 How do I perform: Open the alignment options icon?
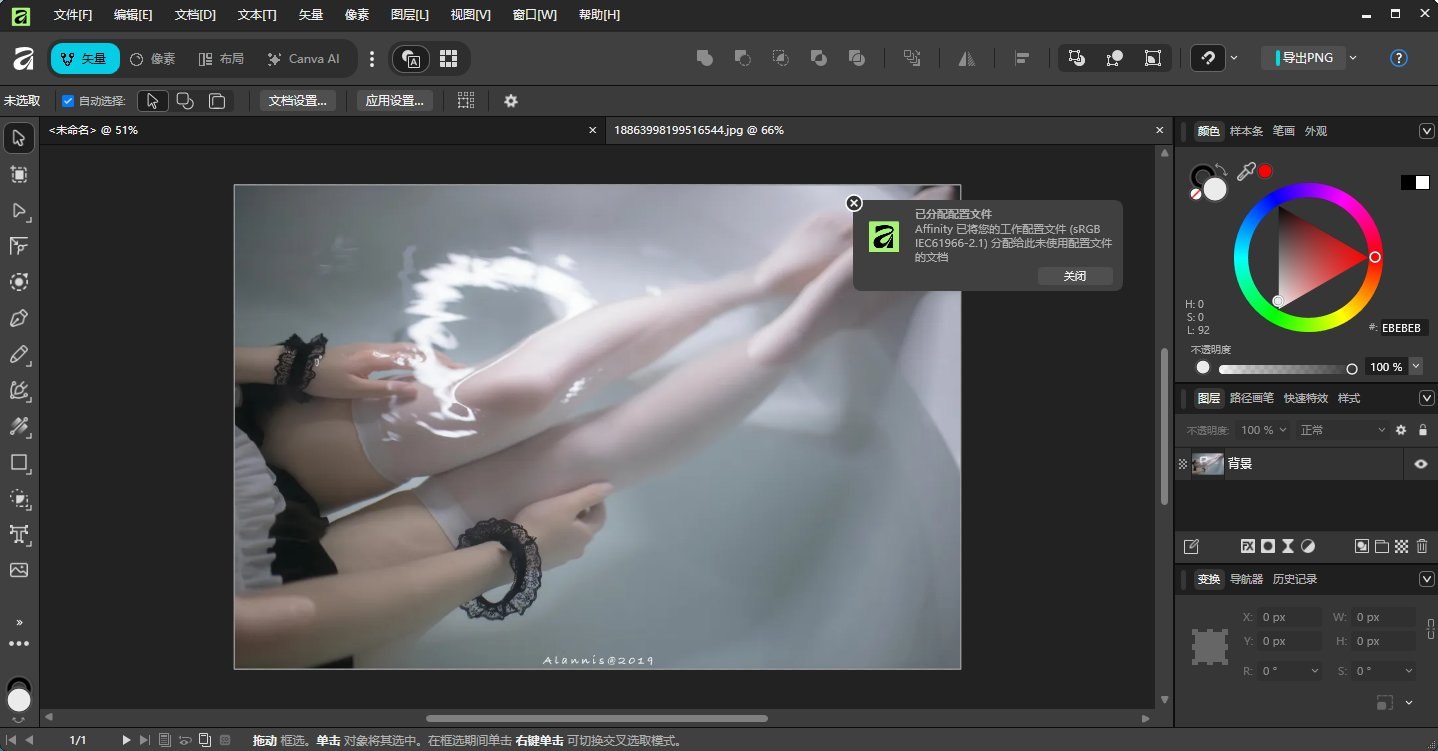click(1022, 59)
